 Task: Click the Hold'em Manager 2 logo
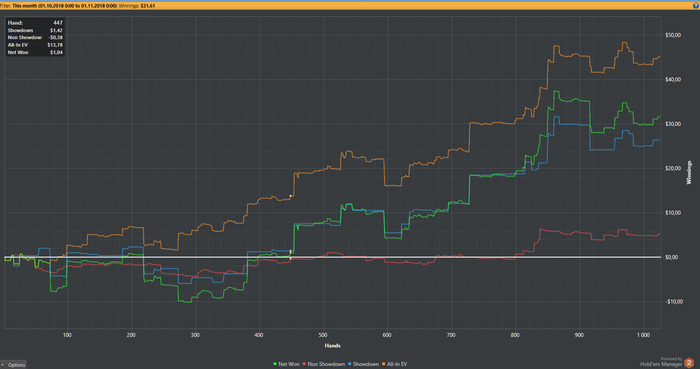pyautogui.click(x=689, y=363)
